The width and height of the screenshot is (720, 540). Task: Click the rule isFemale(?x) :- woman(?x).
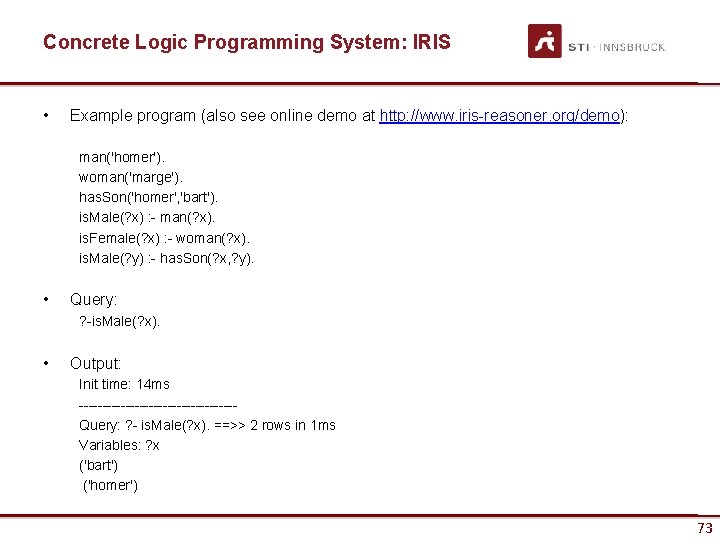tap(164, 238)
